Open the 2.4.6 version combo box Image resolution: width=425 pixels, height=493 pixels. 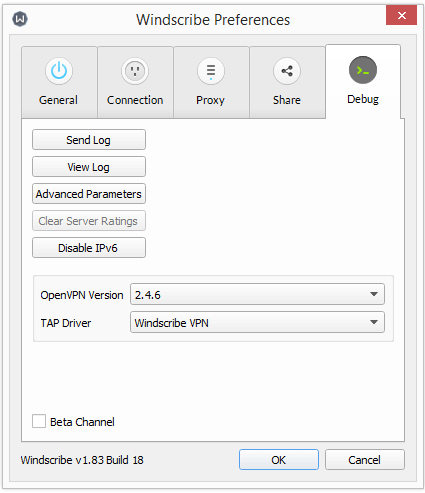pyautogui.click(x=257, y=294)
